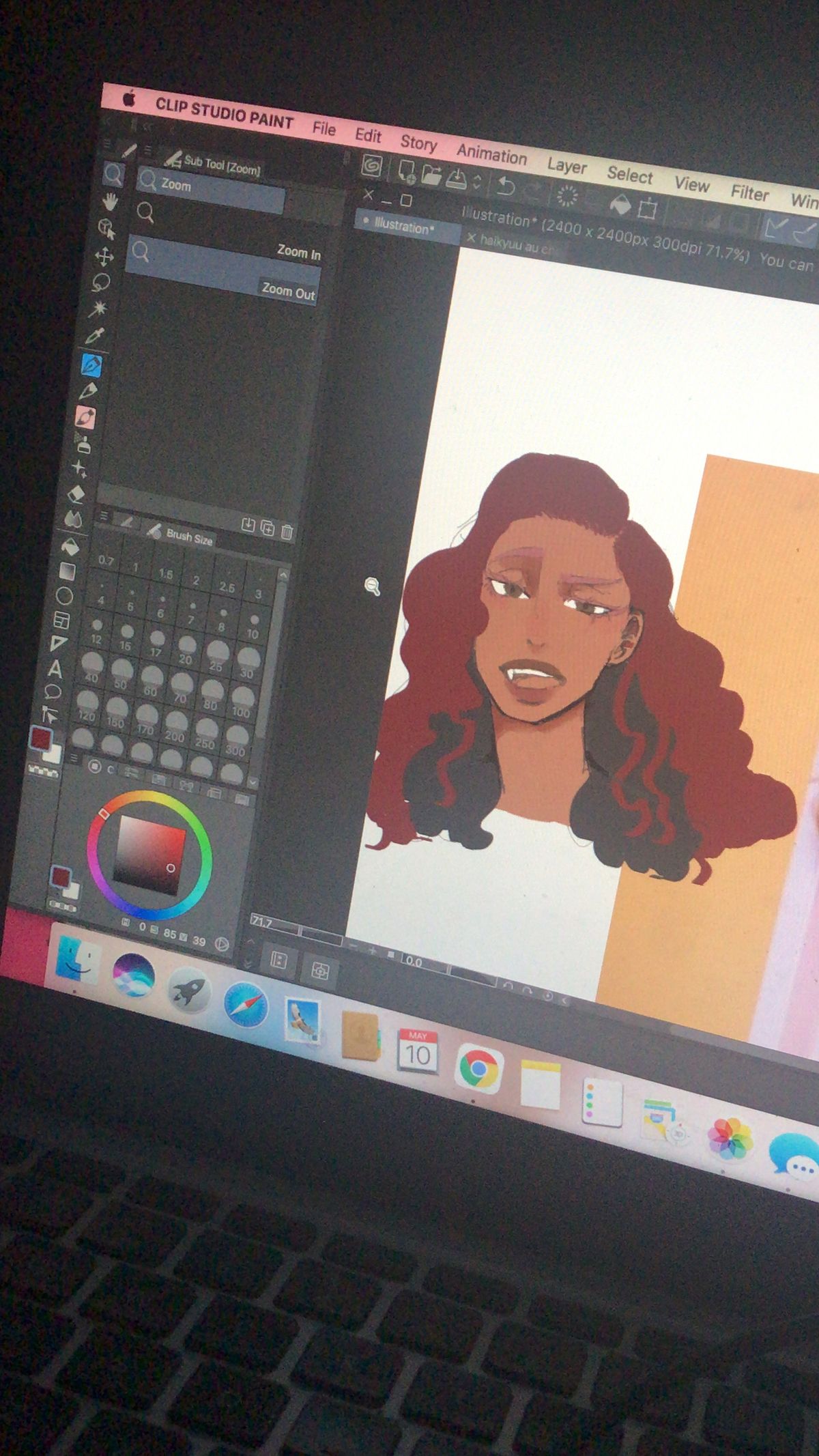Select the Decoration sparkle tool
819x1456 pixels.
coord(80,468)
